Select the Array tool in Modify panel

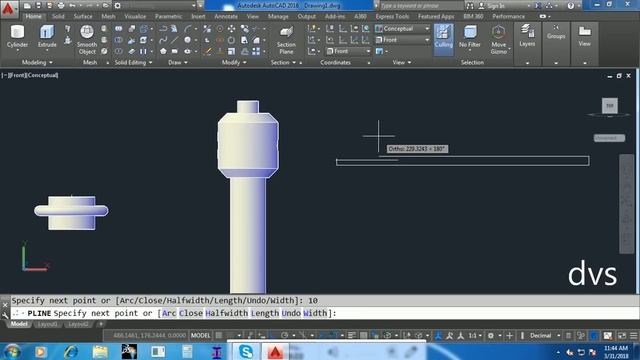tap(256, 51)
